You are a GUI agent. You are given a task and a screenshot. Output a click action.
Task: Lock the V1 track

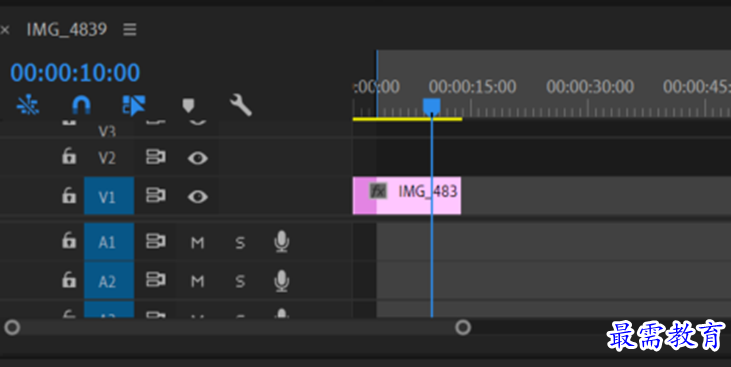pos(69,195)
